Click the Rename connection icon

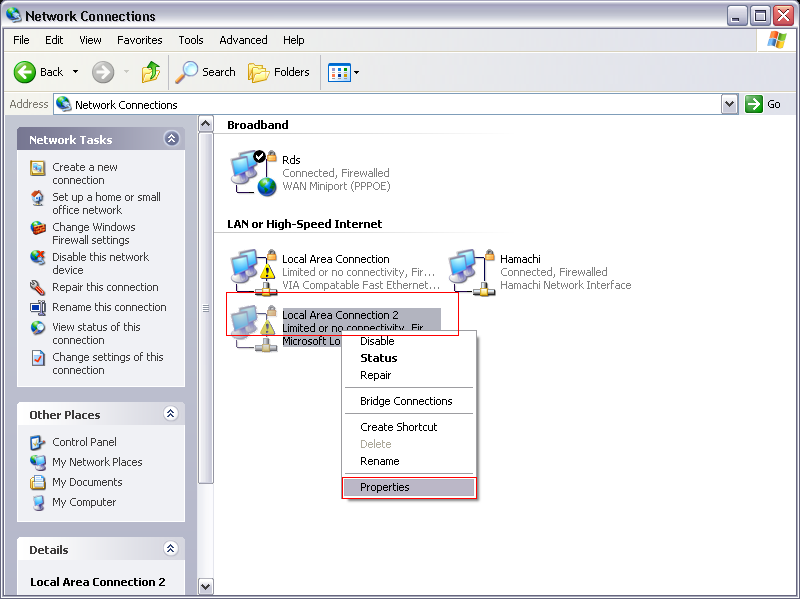pos(38,308)
